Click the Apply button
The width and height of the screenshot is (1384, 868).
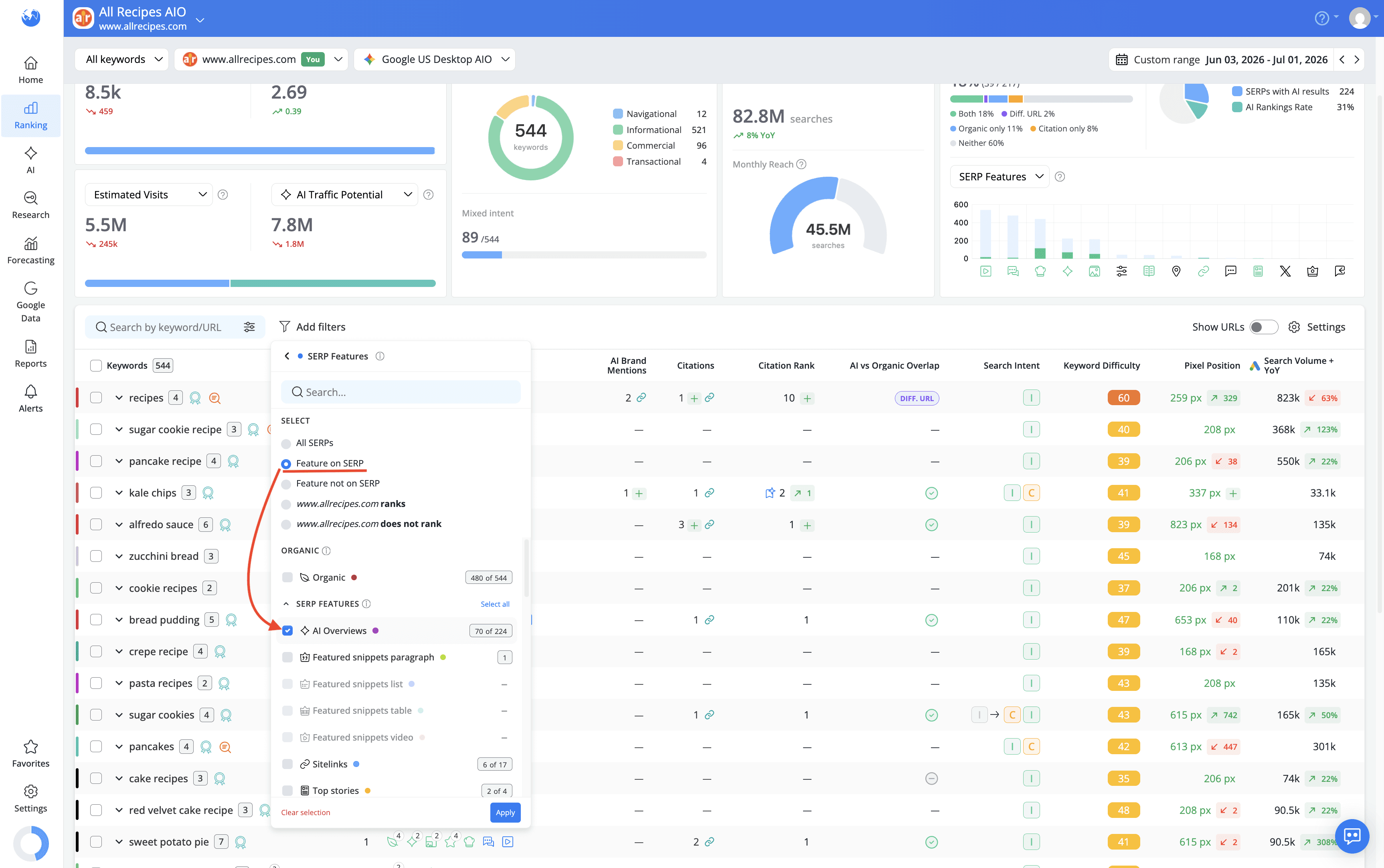[x=505, y=812]
